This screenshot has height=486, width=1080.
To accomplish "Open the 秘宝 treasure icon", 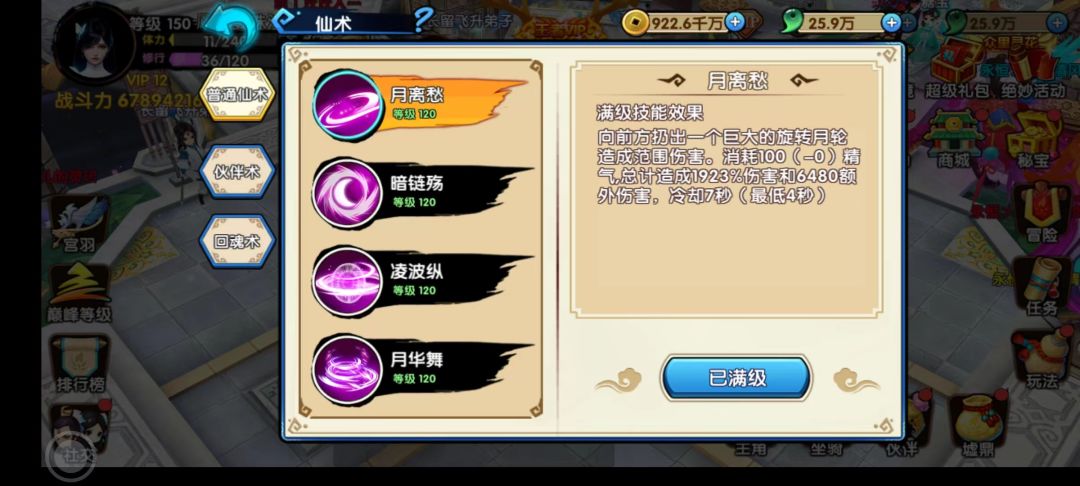I will click(1032, 140).
